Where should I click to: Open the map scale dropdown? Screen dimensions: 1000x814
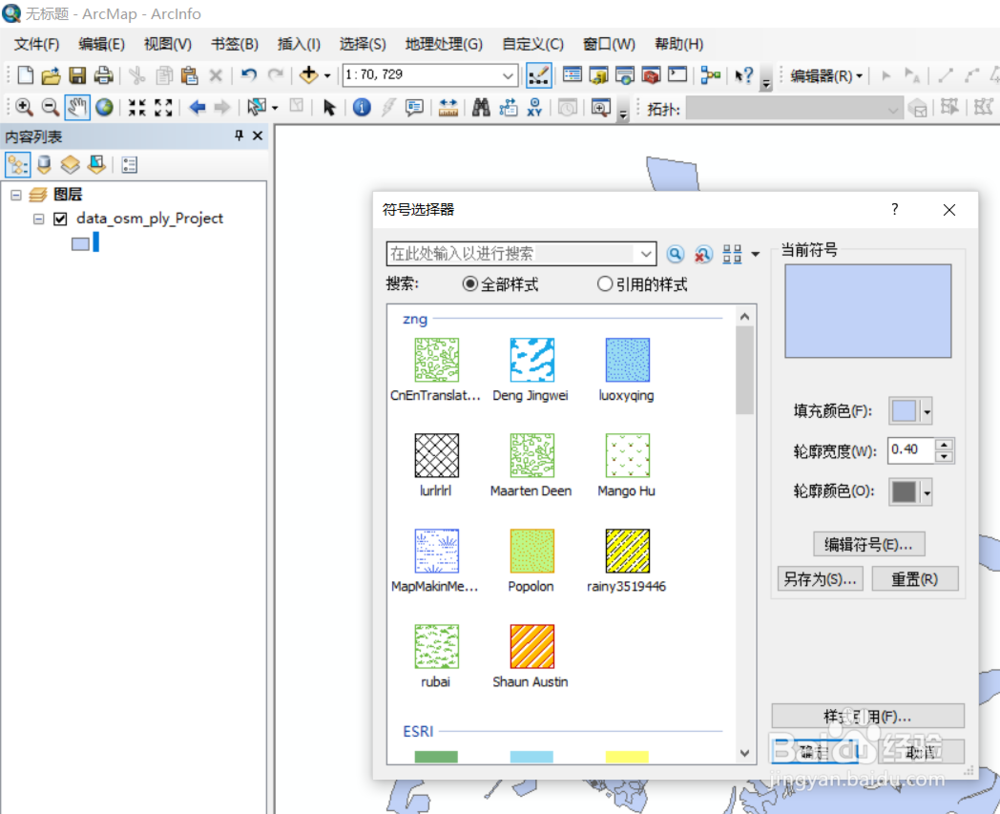[508, 75]
